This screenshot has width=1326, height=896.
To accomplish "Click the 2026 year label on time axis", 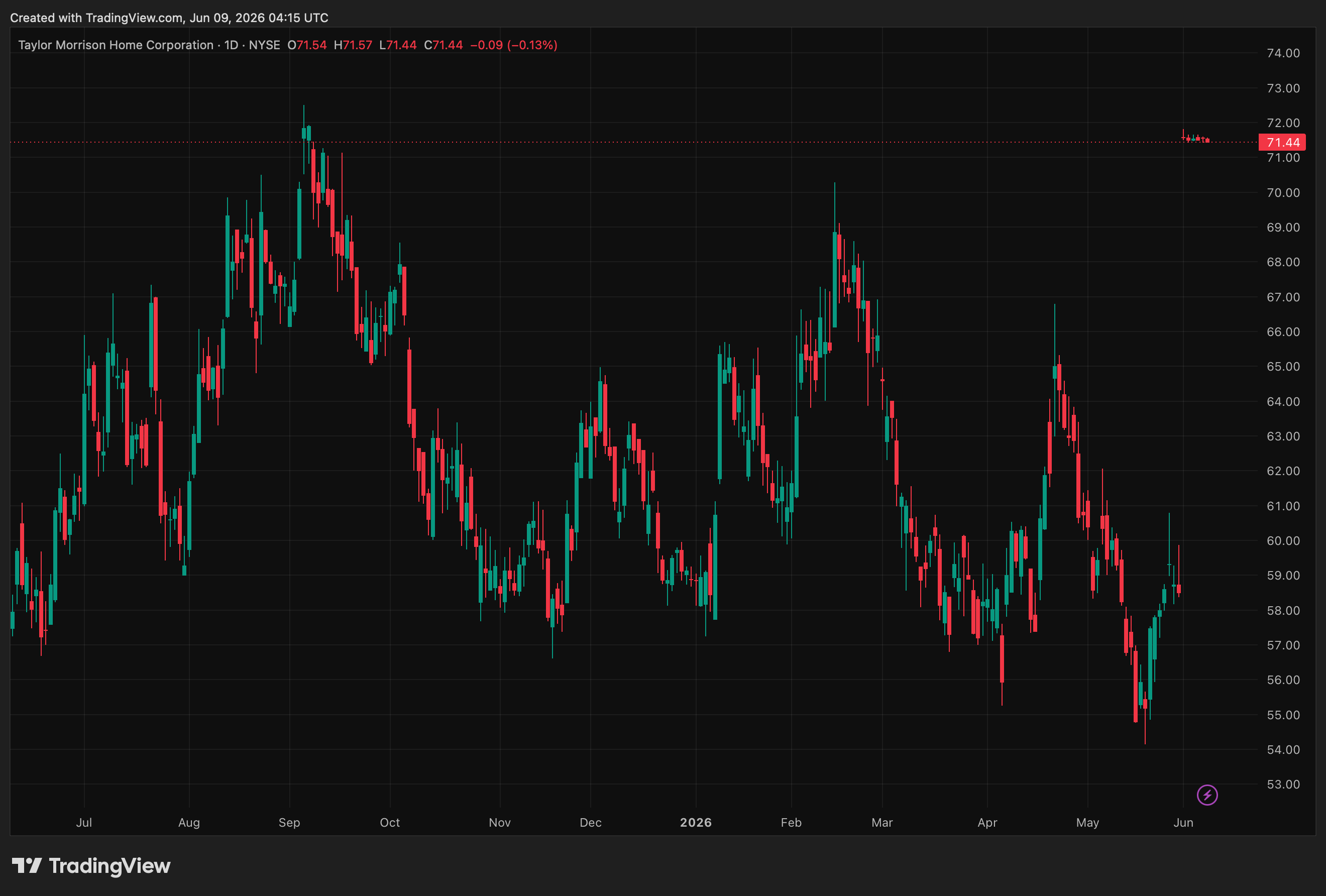I will (x=696, y=822).
